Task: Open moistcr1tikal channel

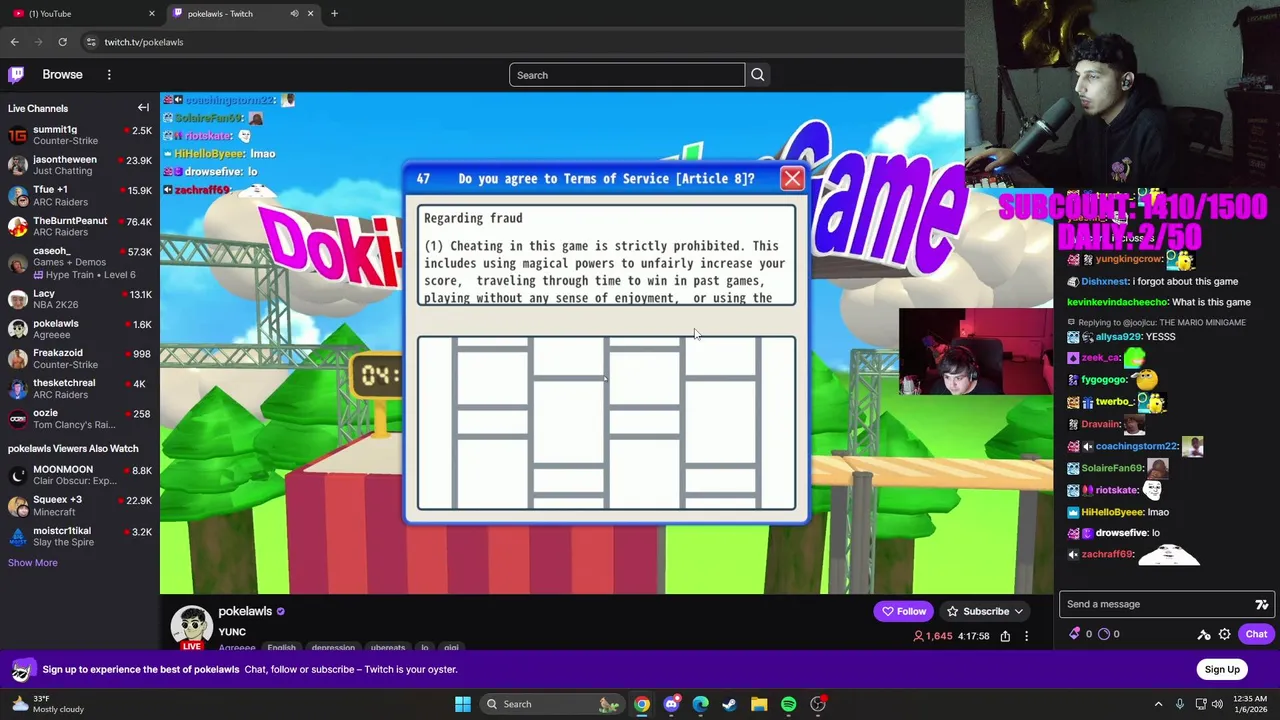Action: coord(80,536)
